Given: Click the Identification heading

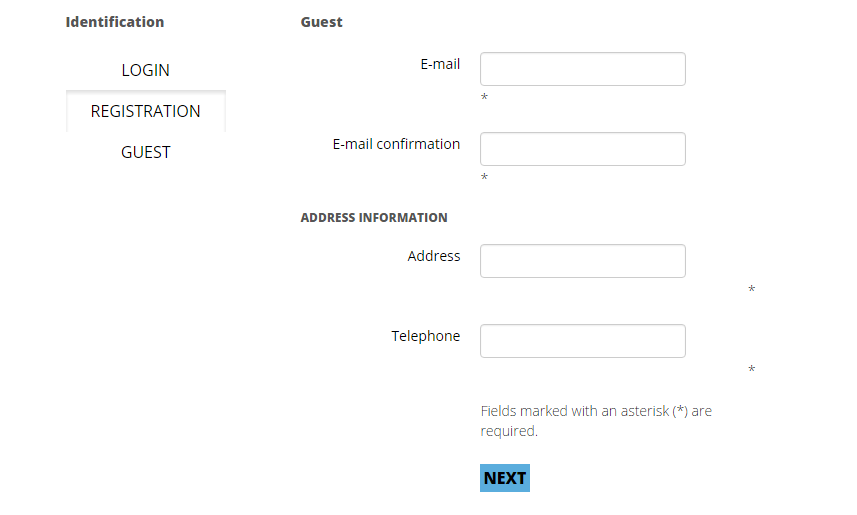Looking at the screenshot, I should (115, 22).
